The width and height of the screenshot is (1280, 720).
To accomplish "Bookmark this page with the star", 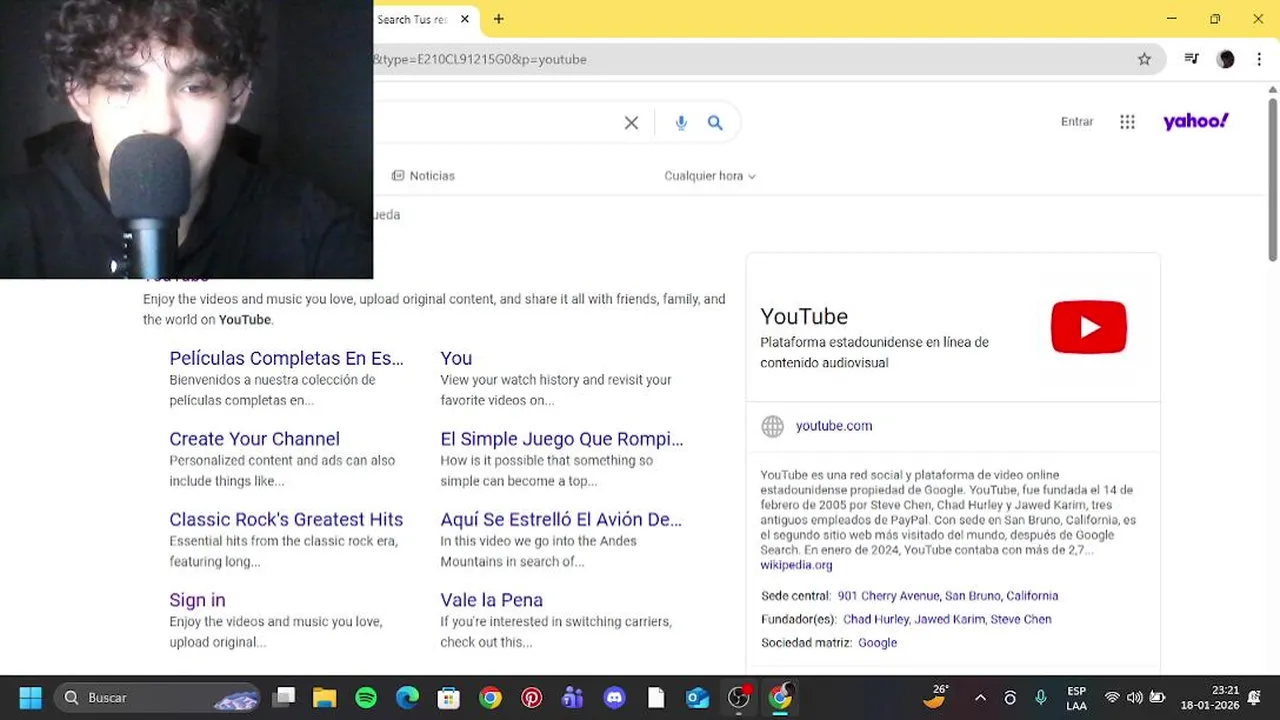I will [1144, 59].
